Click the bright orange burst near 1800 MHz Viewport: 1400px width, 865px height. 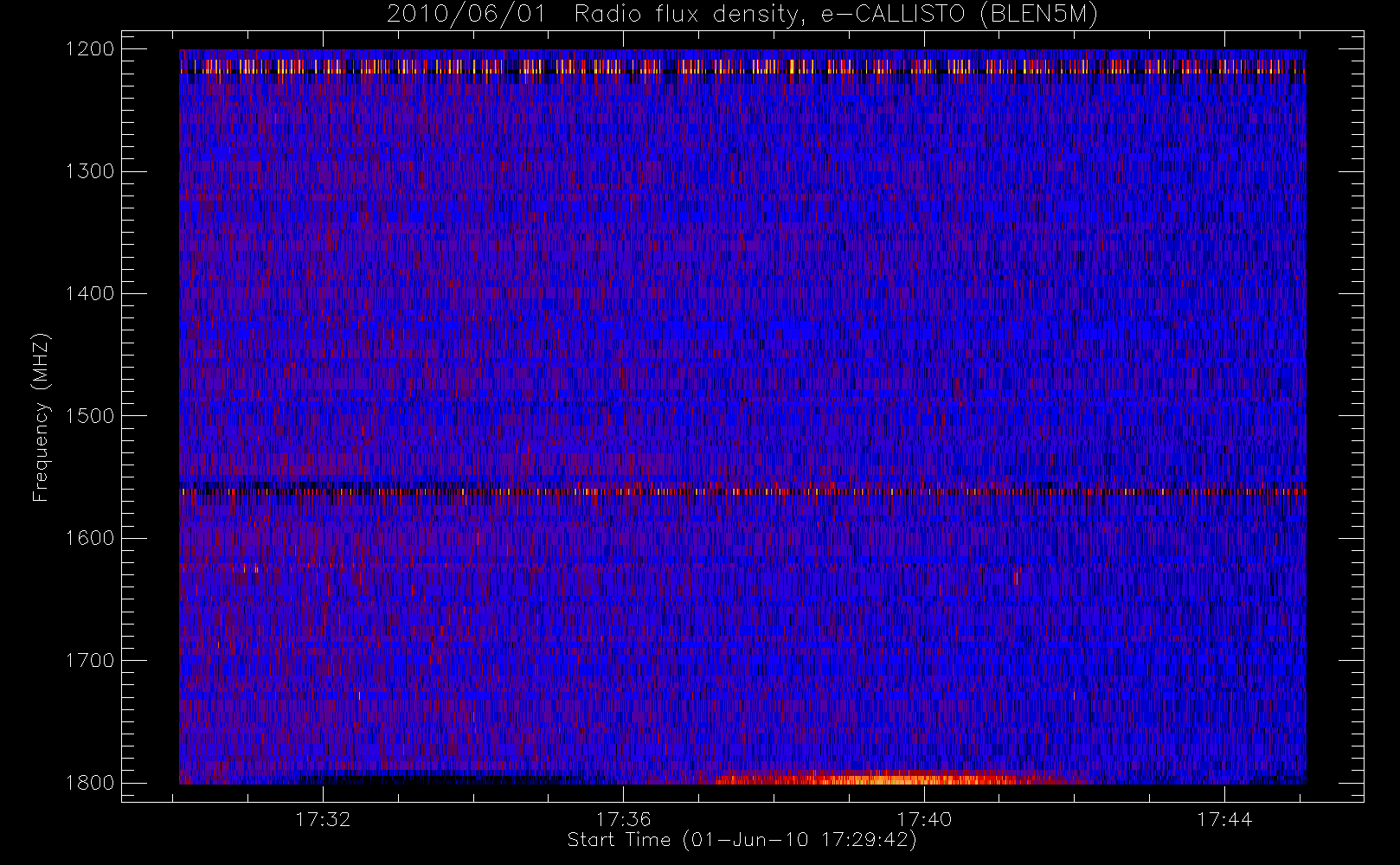tap(900, 778)
